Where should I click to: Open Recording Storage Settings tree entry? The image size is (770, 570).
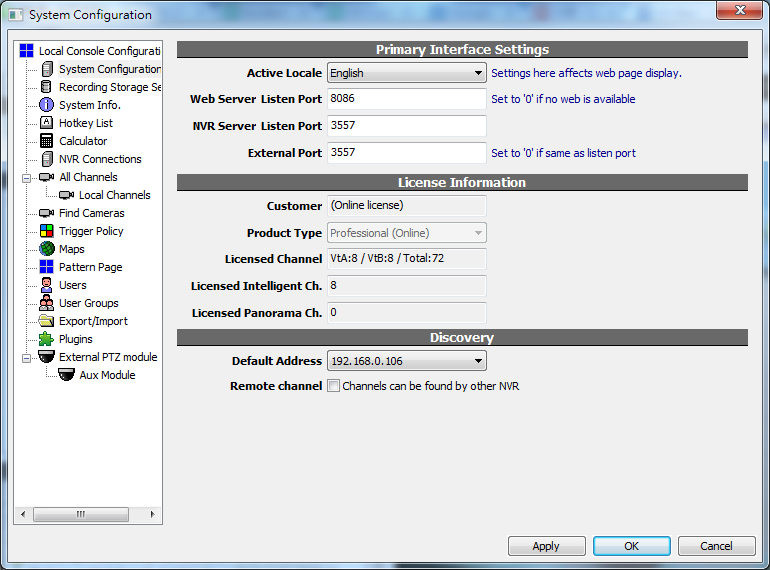110,87
